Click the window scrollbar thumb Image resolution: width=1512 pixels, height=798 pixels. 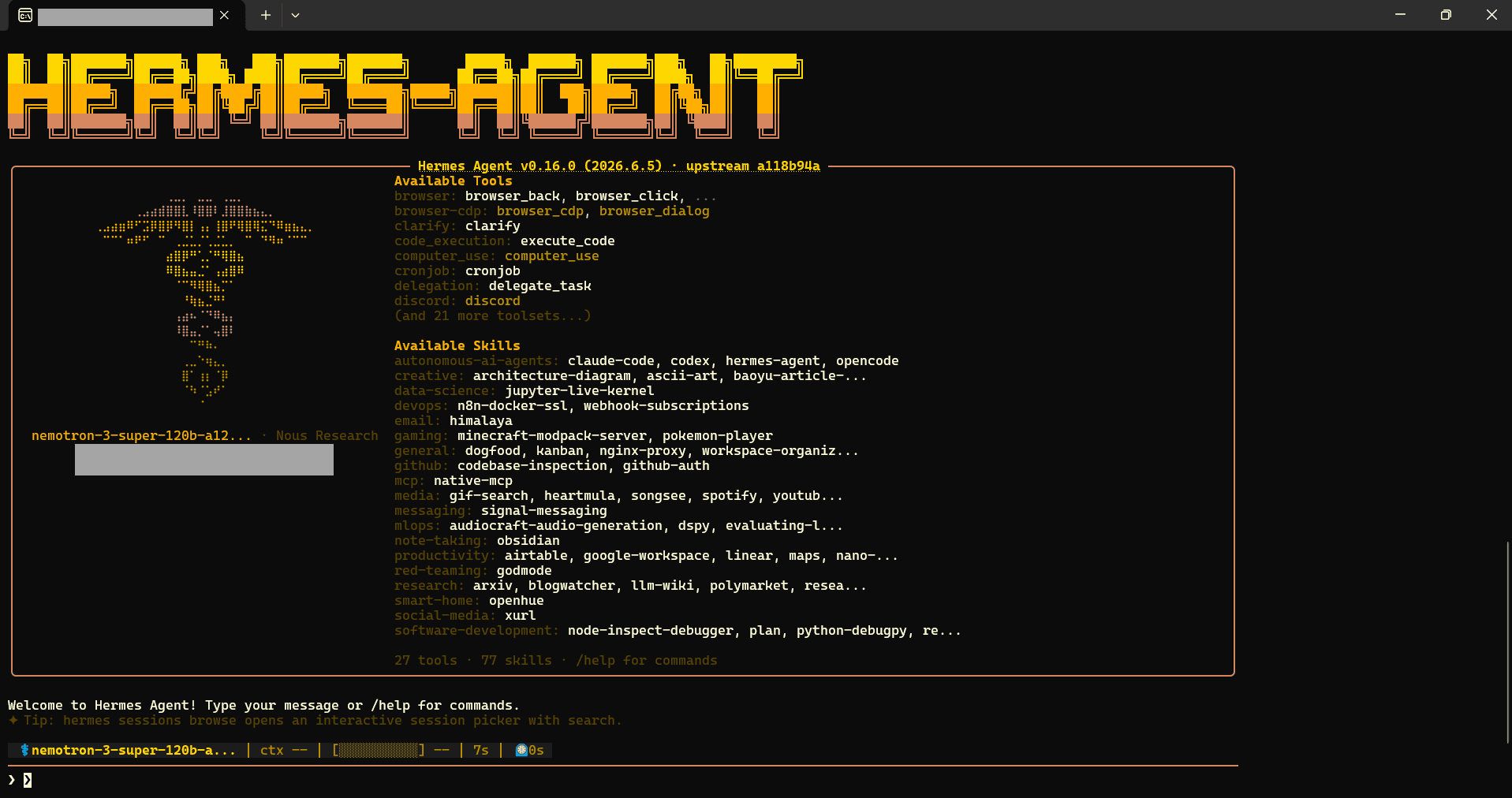(x=1508, y=642)
